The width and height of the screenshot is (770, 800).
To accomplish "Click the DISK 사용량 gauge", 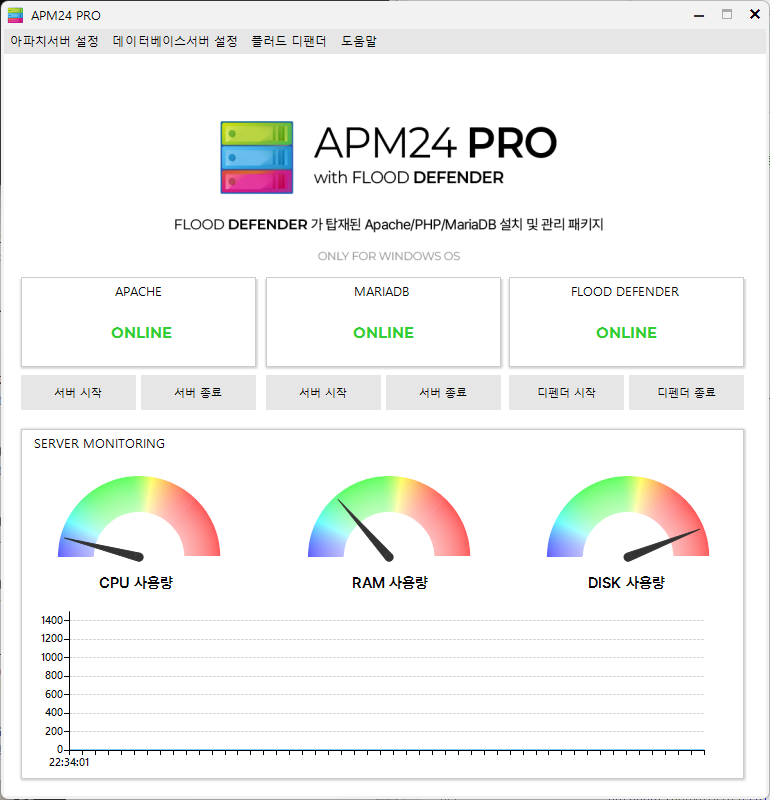I will [628, 518].
